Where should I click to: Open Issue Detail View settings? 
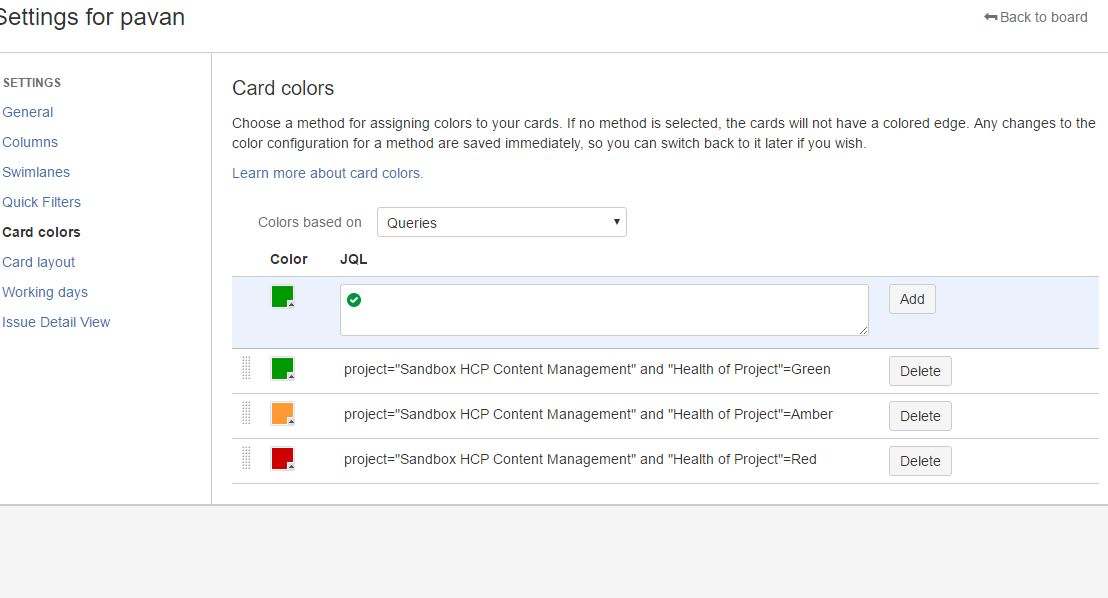coord(57,322)
